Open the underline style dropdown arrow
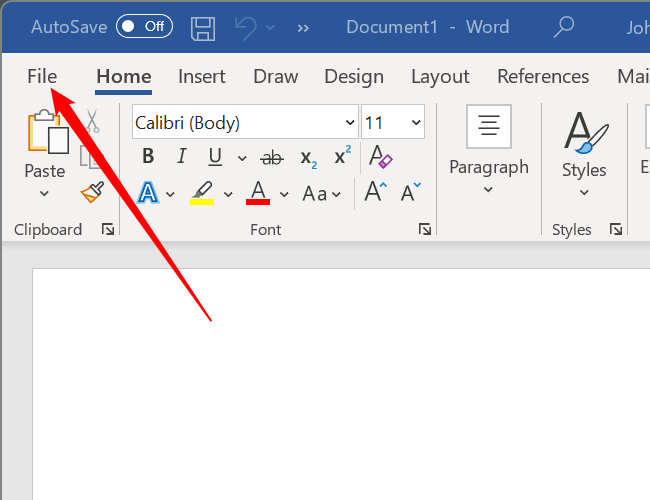Screen dimensions: 650x500 coord(242,158)
